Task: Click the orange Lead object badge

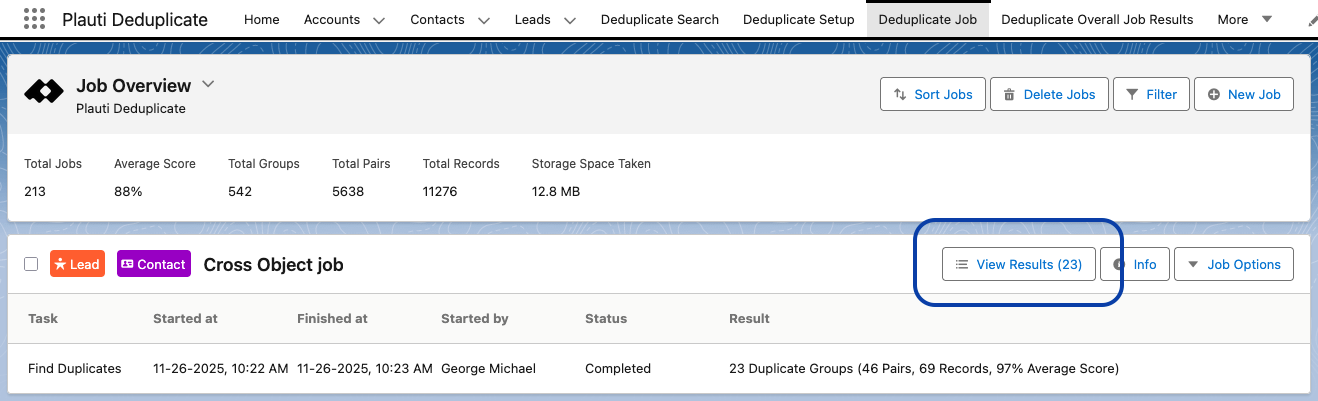Action: [77, 264]
